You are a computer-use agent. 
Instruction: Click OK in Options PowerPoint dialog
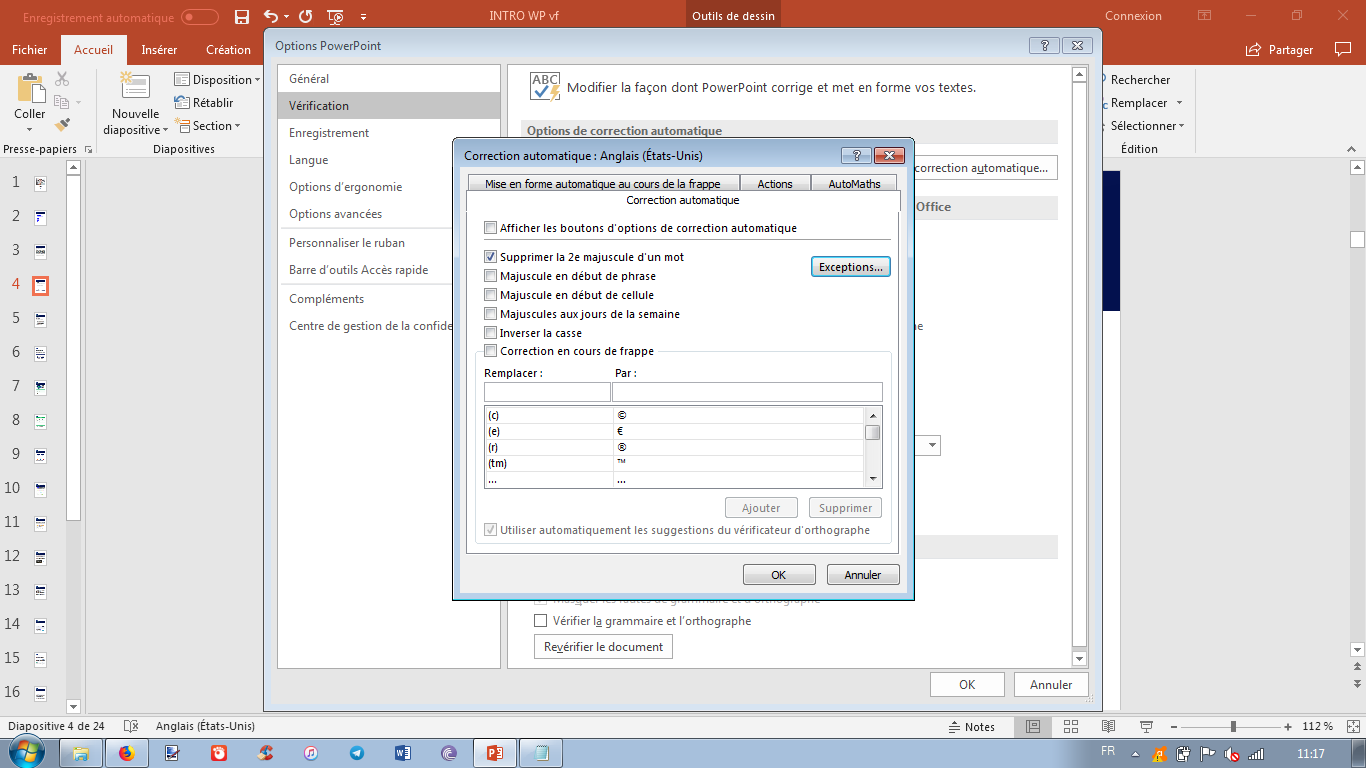pos(967,685)
